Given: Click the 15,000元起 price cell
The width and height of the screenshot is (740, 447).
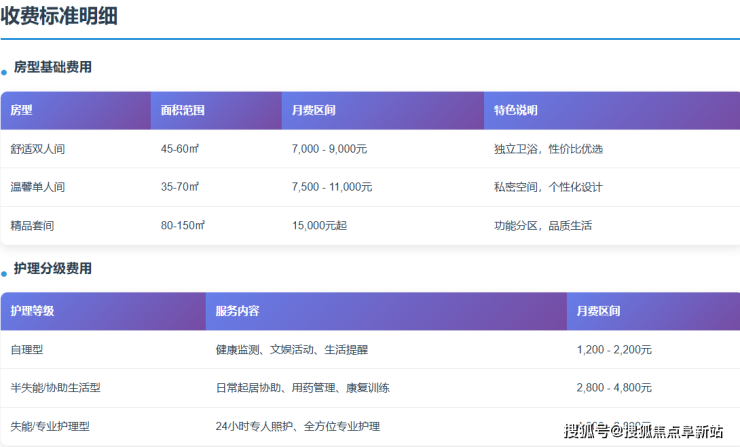Looking at the screenshot, I should (319, 226).
